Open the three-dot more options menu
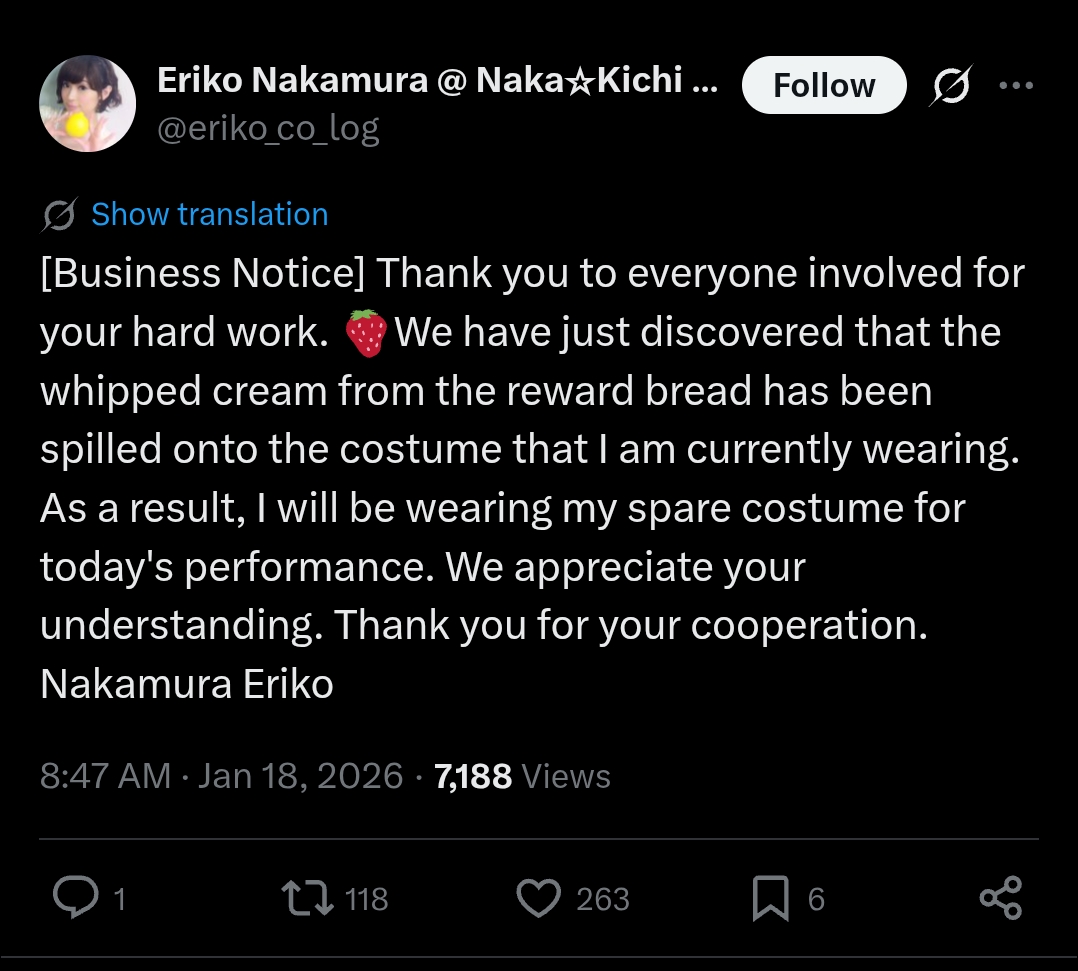 [1016, 85]
